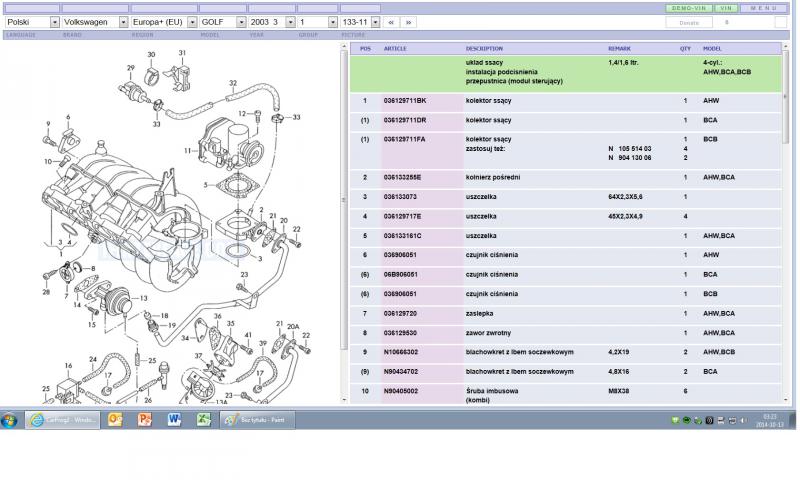Click scroll-down arrow of diagram pane
The height and width of the screenshot is (500, 800).
pos(344,400)
